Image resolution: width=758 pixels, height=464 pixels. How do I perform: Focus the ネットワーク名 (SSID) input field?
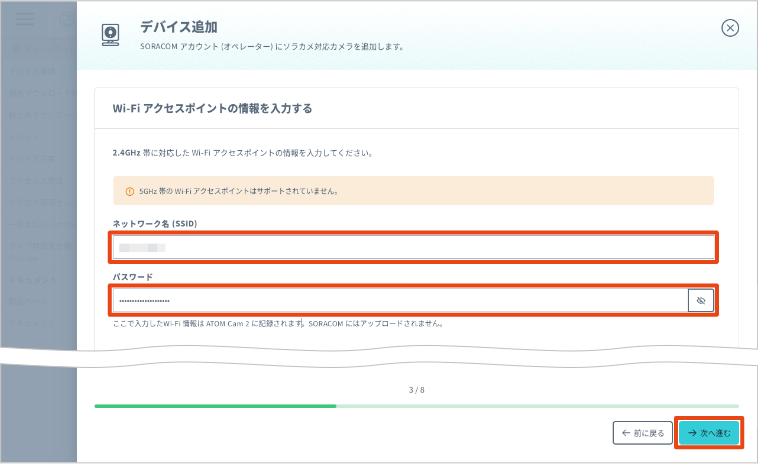414,247
